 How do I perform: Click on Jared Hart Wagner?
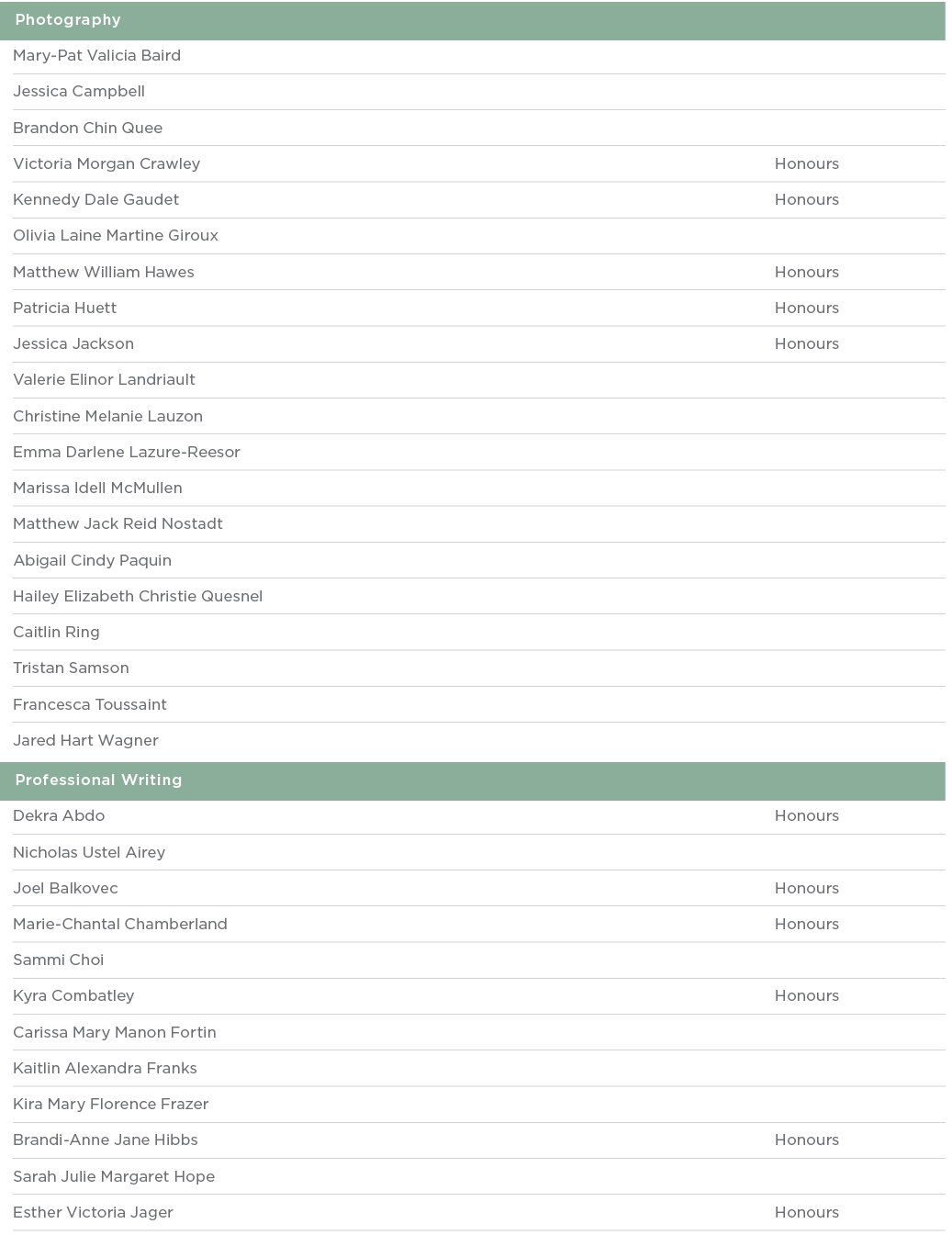(85, 741)
